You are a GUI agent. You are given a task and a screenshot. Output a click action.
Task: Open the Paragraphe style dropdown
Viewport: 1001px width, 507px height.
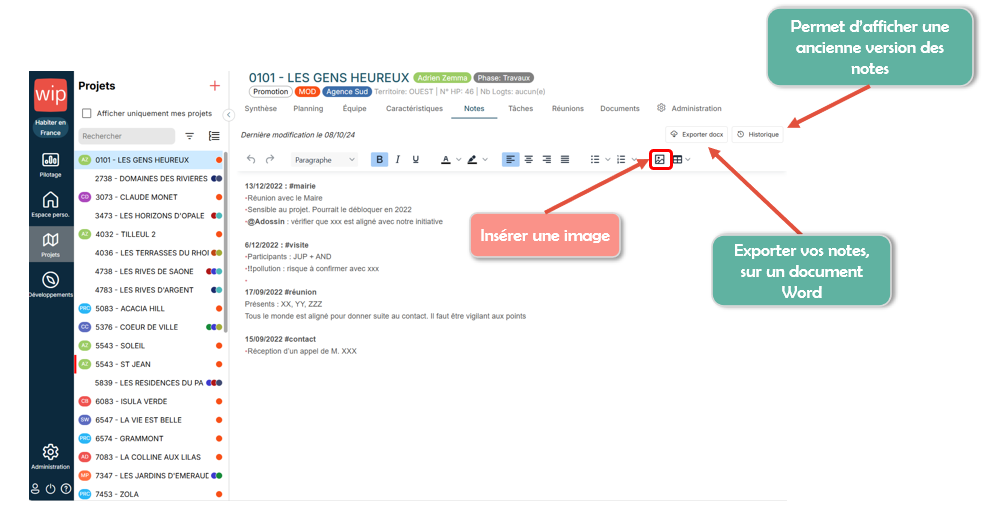click(324, 160)
